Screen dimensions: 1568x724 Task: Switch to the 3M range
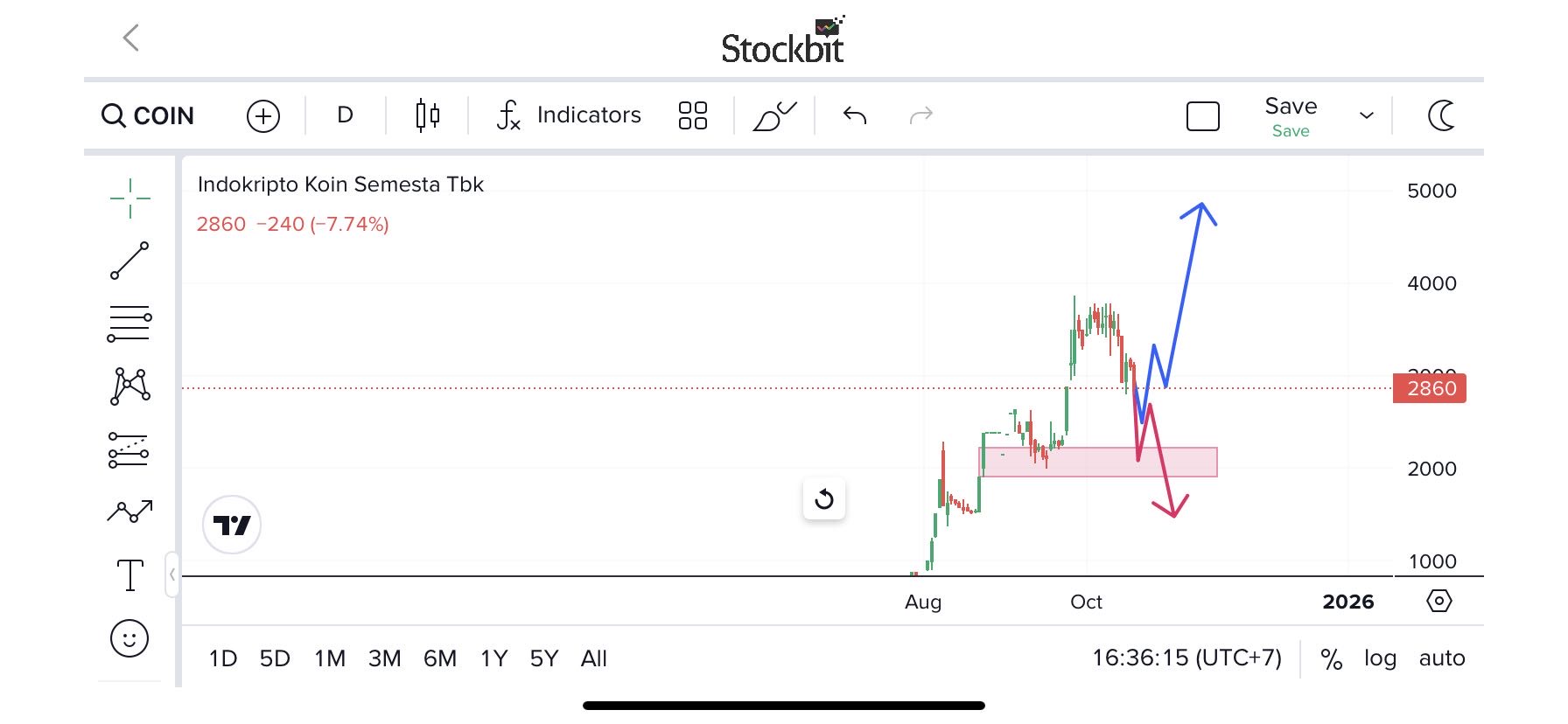(384, 658)
